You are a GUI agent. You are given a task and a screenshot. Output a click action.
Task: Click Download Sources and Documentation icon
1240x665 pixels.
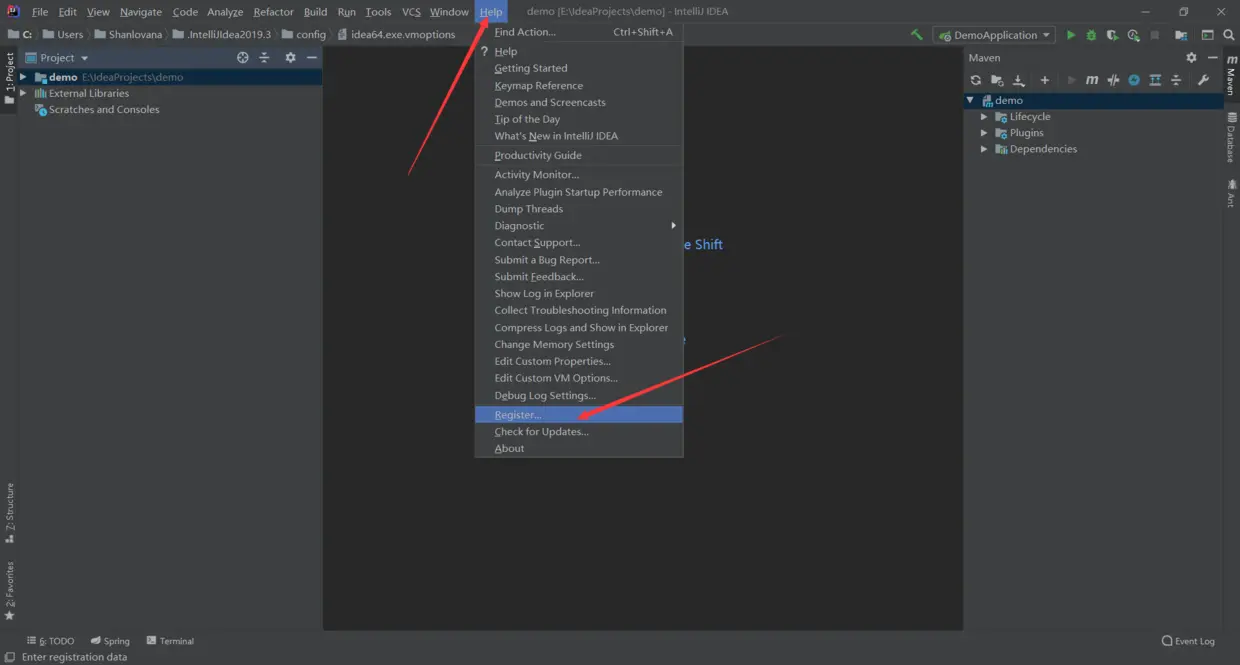[1020, 80]
